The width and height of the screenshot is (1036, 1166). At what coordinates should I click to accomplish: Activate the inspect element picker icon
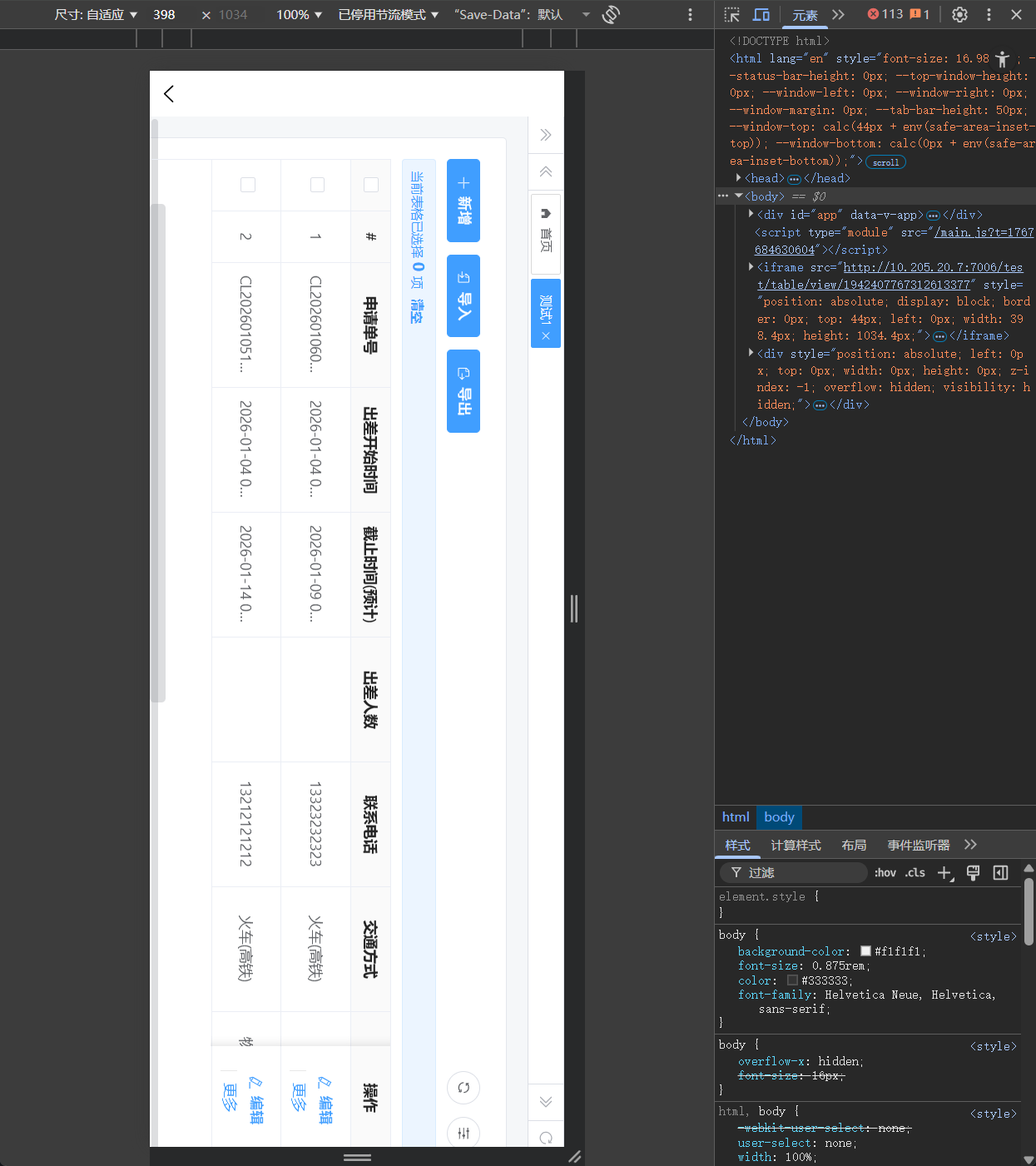coord(731,14)
